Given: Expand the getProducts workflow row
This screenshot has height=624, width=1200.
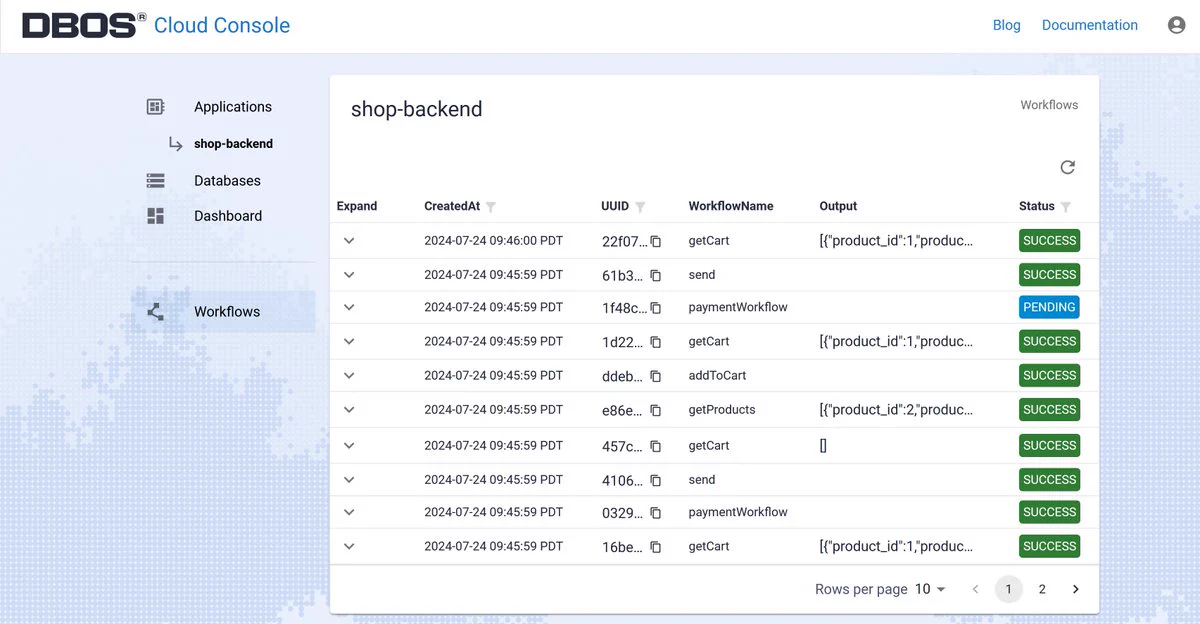Looking at the screenshot, I should pos(349,409).
